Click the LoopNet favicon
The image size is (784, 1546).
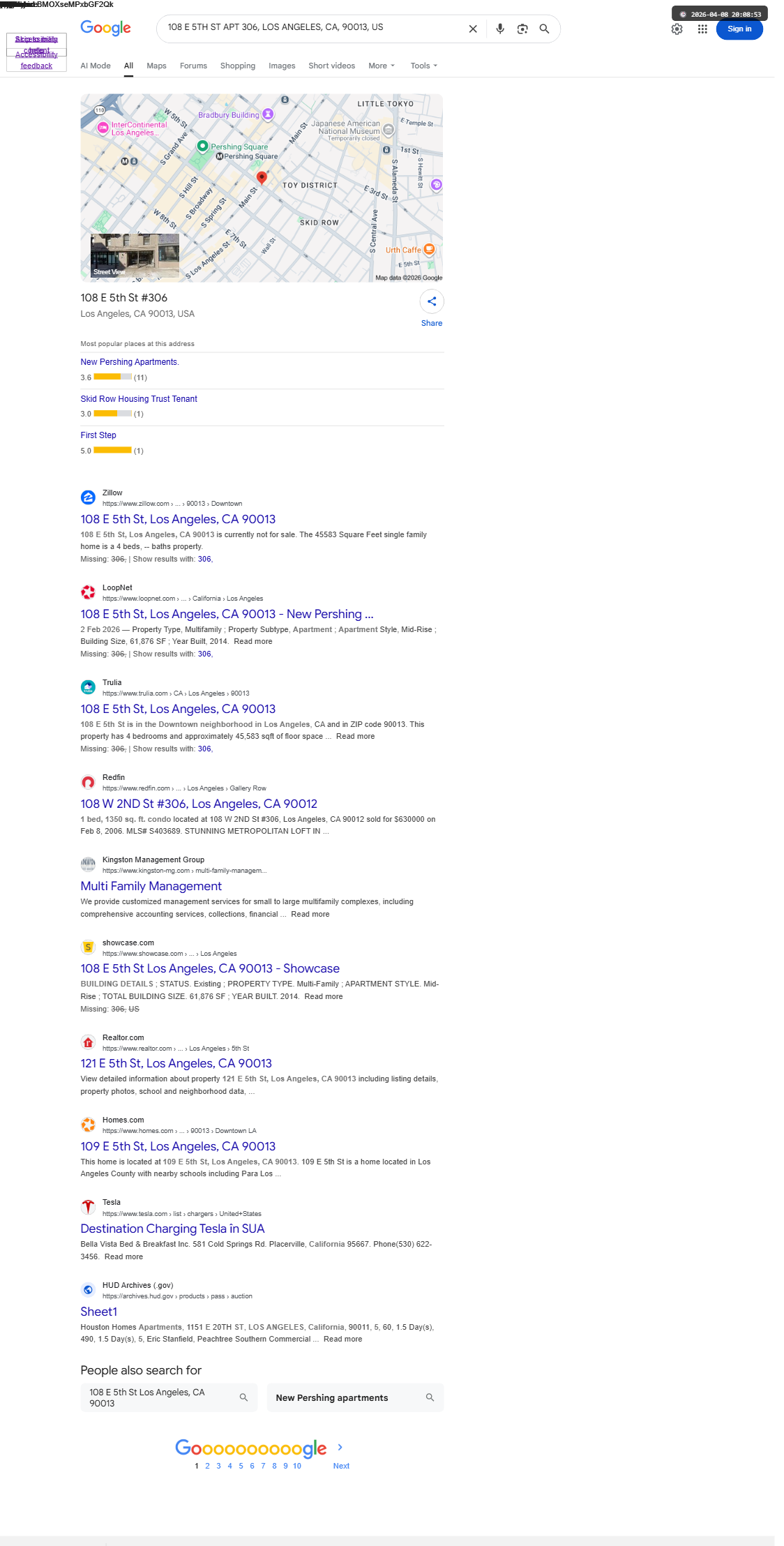click(x=88, y=592)
